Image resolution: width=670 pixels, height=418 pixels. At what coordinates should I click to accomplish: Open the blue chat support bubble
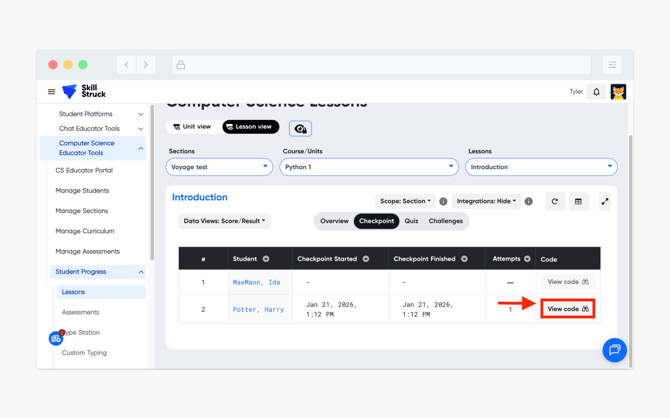coord(614,349)
